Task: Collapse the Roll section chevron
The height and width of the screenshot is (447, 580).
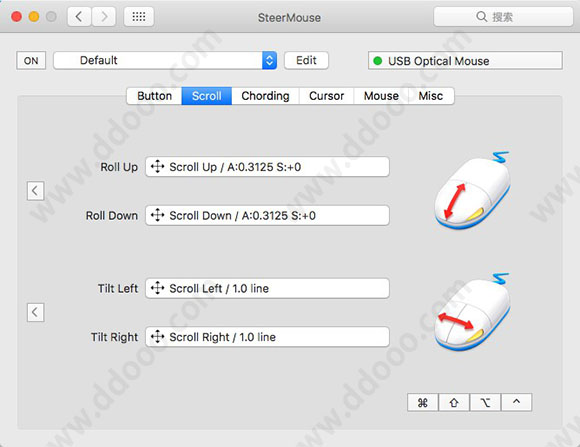Action: tap(36, 191)
